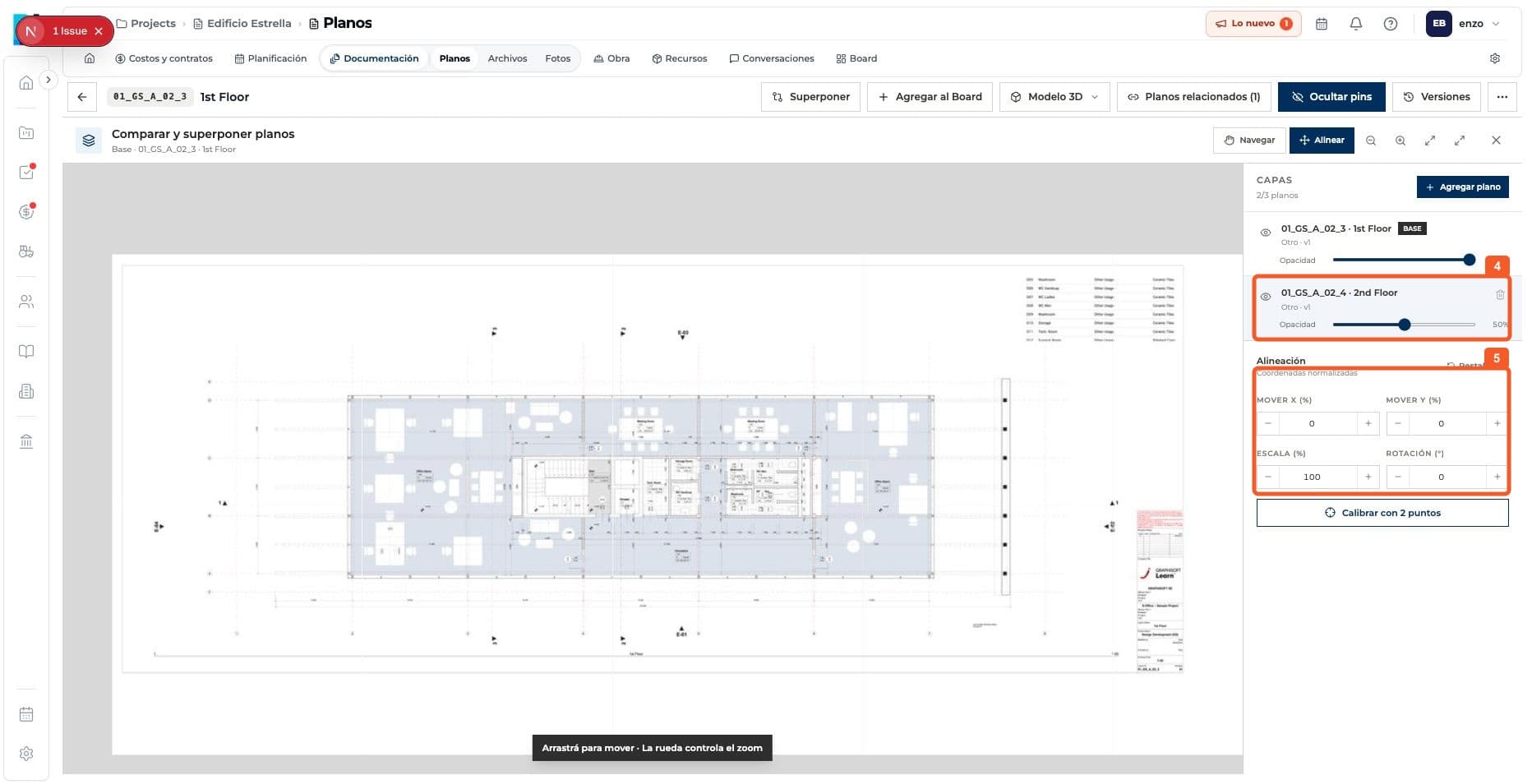This screenshot has height=784, width=1532.
Task: Open the sidebar people icon
Action: pyautogui.click(x=26, y=302)
